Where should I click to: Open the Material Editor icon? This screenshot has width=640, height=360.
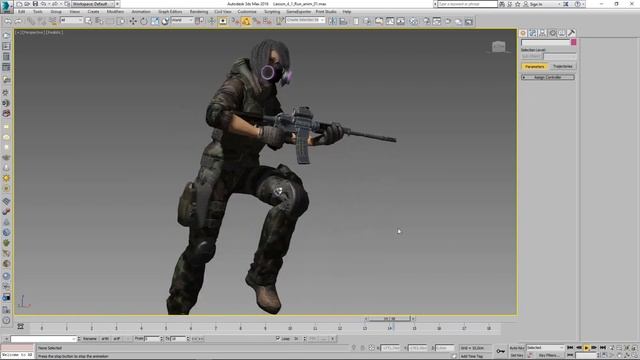coord(413,21)
